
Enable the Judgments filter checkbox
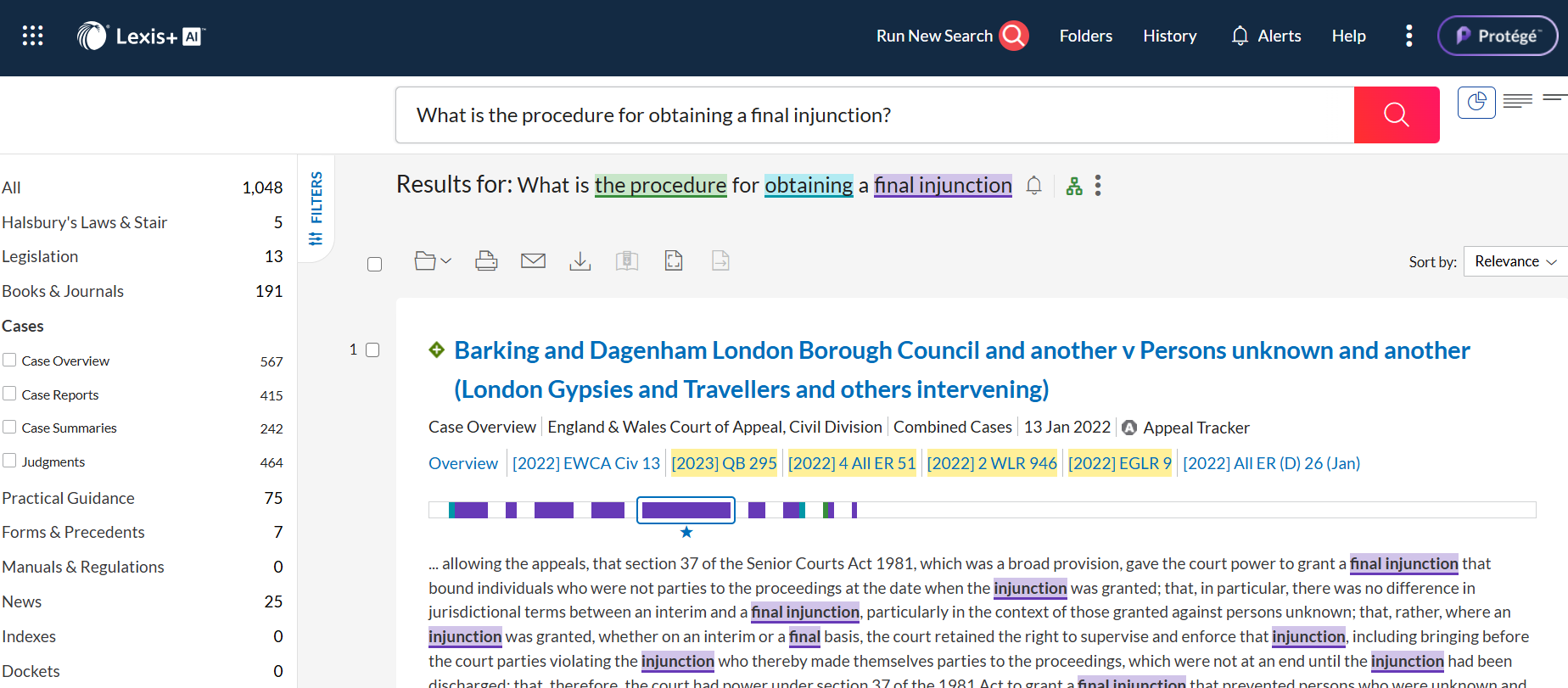click(10, 461)
